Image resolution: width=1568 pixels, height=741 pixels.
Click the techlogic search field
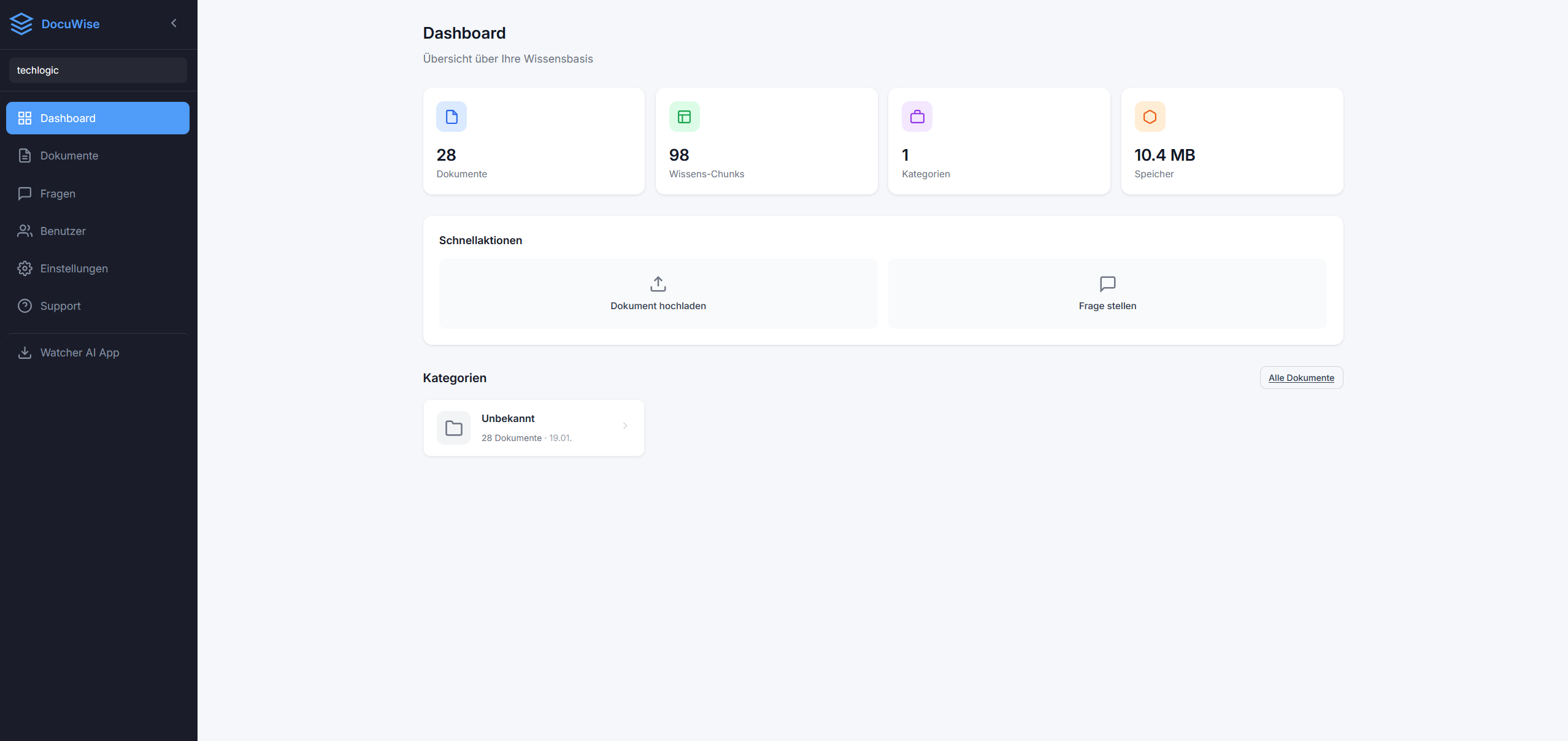tap(98, 70)
